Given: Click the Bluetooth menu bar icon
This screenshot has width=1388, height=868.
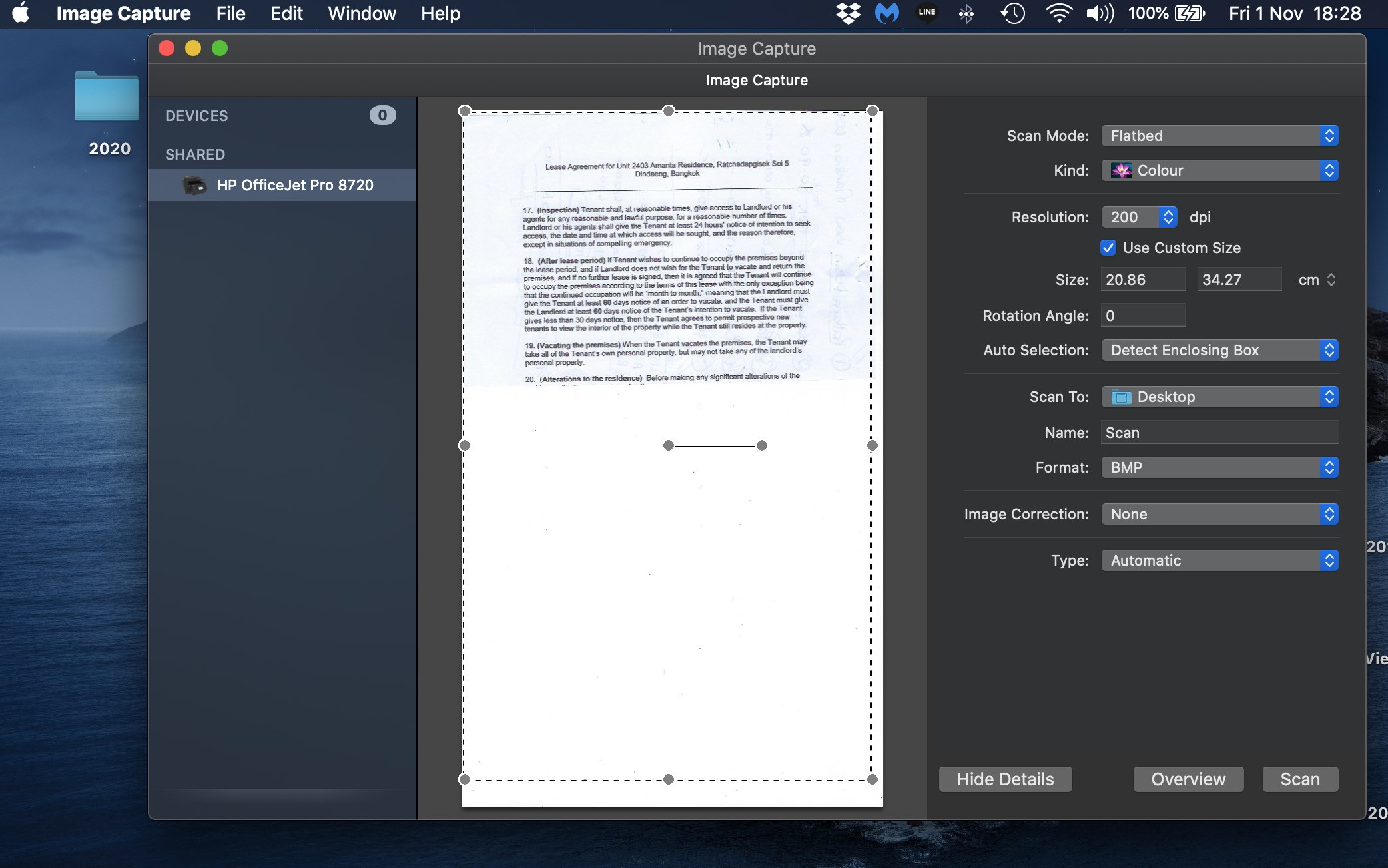Looking at the screenshot, I should (966, 13).
